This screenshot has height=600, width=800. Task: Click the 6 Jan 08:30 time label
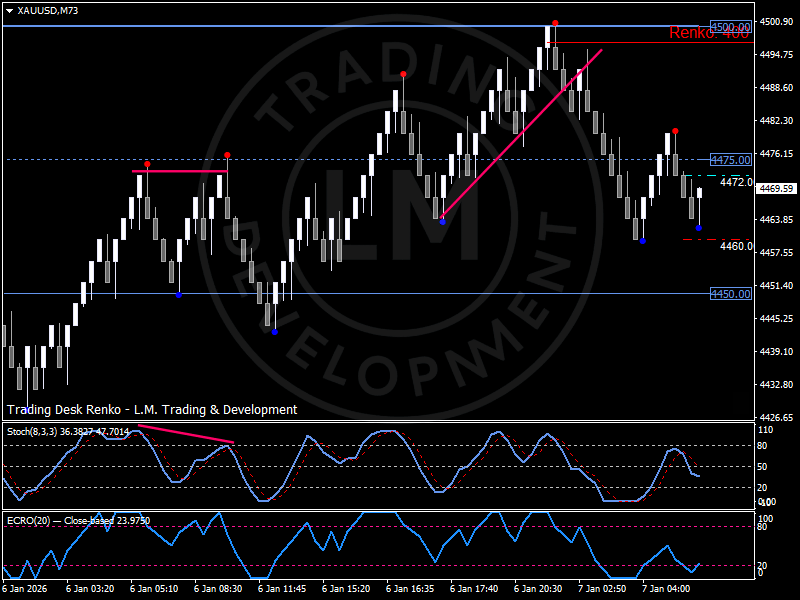tap(218, 589)
